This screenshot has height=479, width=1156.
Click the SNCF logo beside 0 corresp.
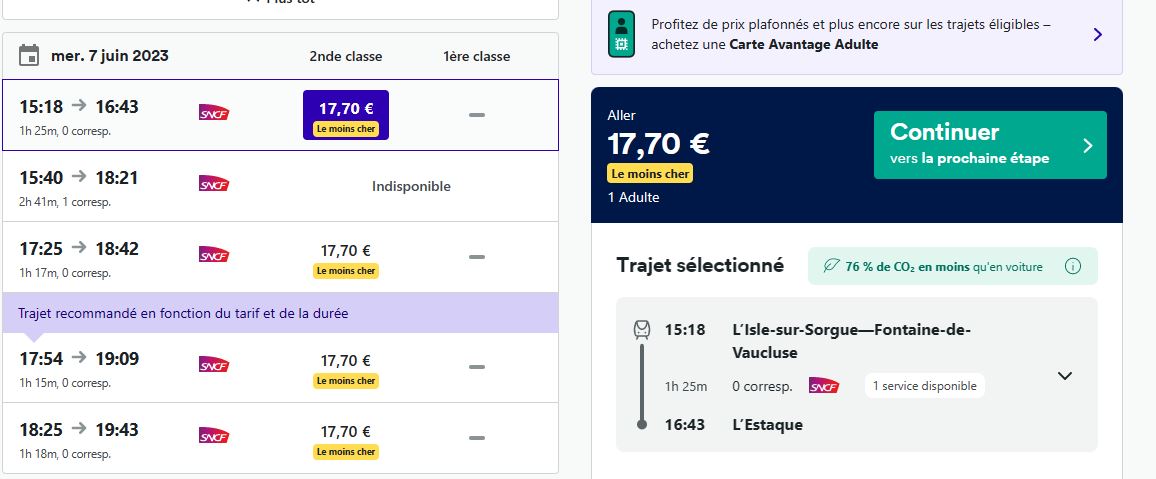point(824,385)
